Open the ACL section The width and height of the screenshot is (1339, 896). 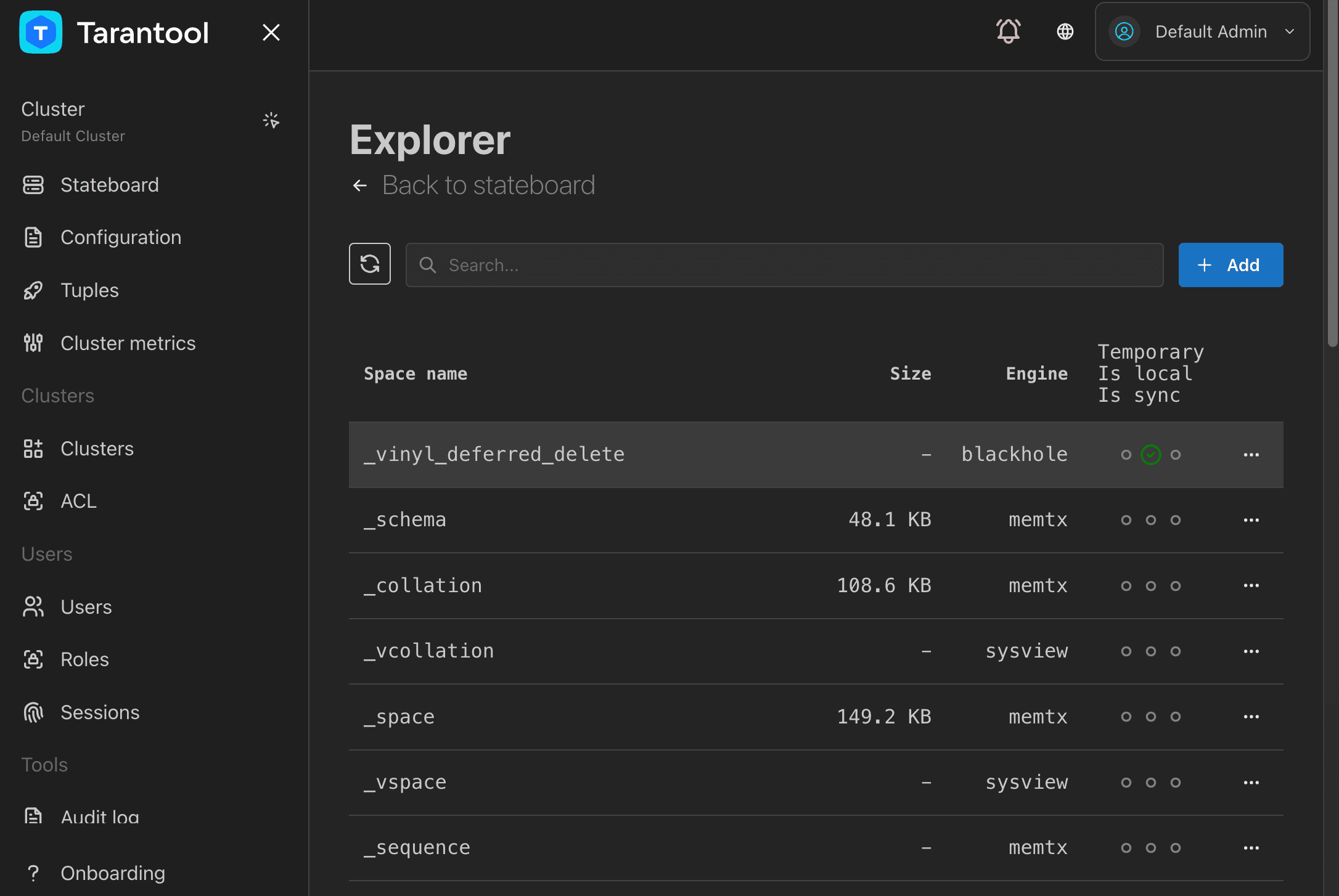point(78,501)
